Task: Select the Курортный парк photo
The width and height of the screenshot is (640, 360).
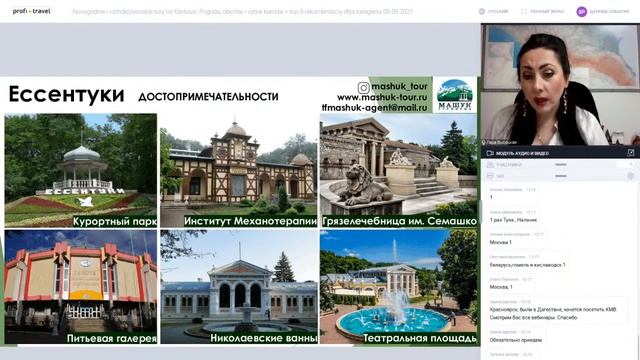Action: click(x=81, y=170)
